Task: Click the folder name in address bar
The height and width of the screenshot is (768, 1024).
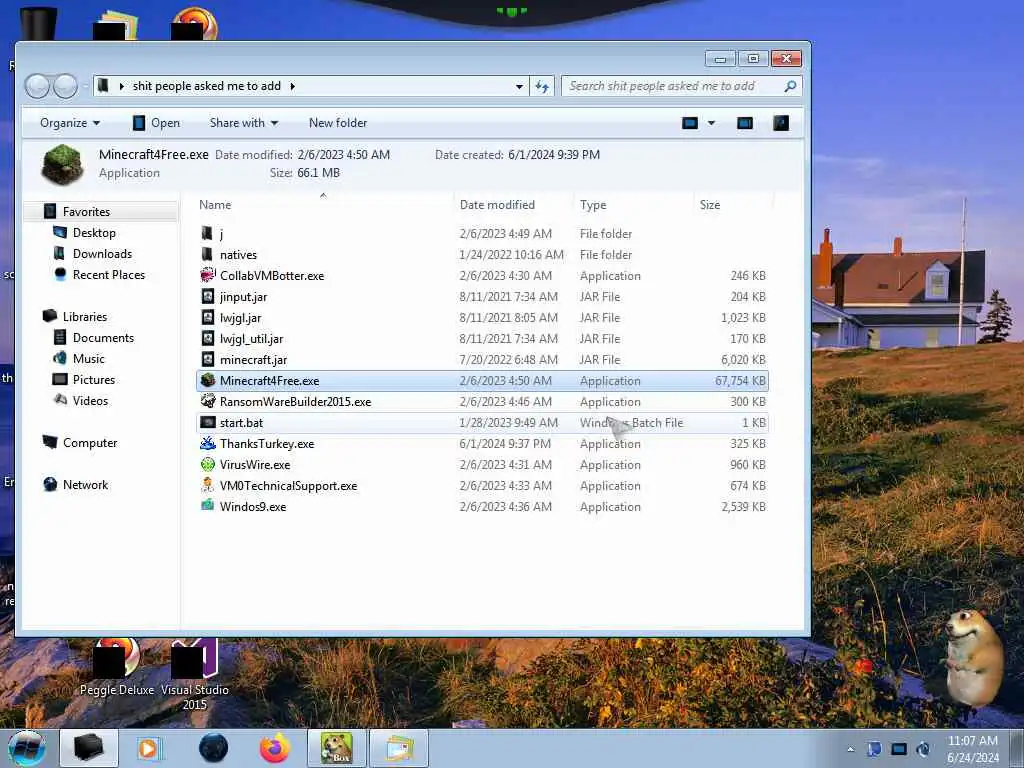Action: tap(206, 86)
